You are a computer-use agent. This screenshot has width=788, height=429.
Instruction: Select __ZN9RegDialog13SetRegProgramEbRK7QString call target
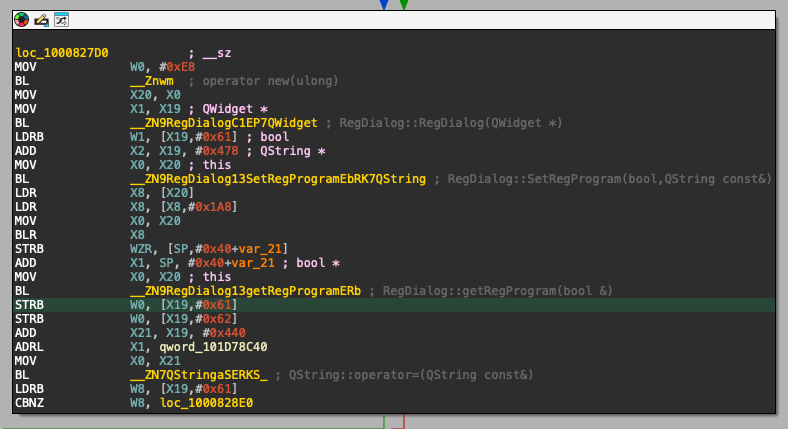click(277, 178)
